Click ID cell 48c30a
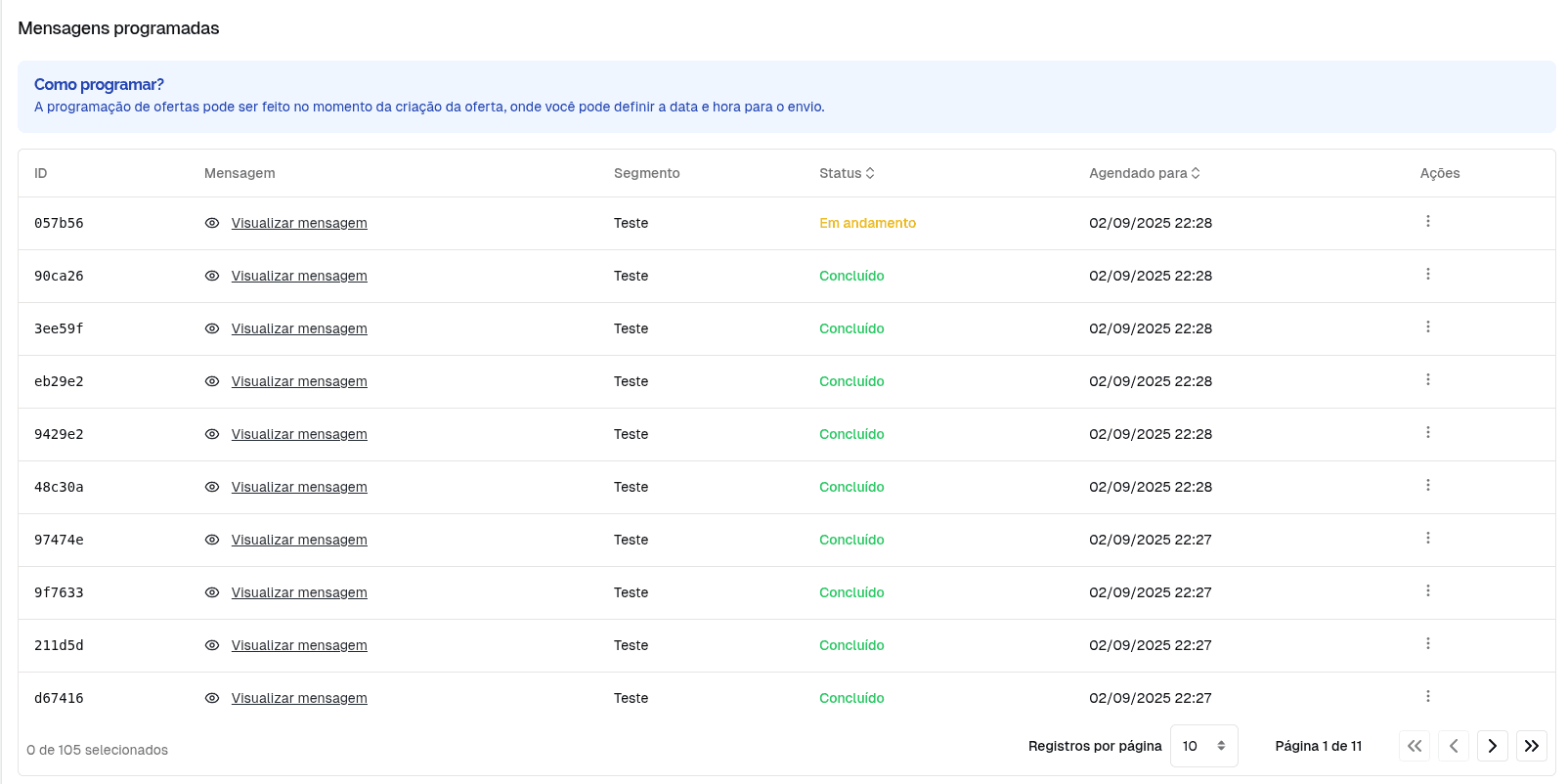The image size is (1568, 784). click(x=59, y=487)
